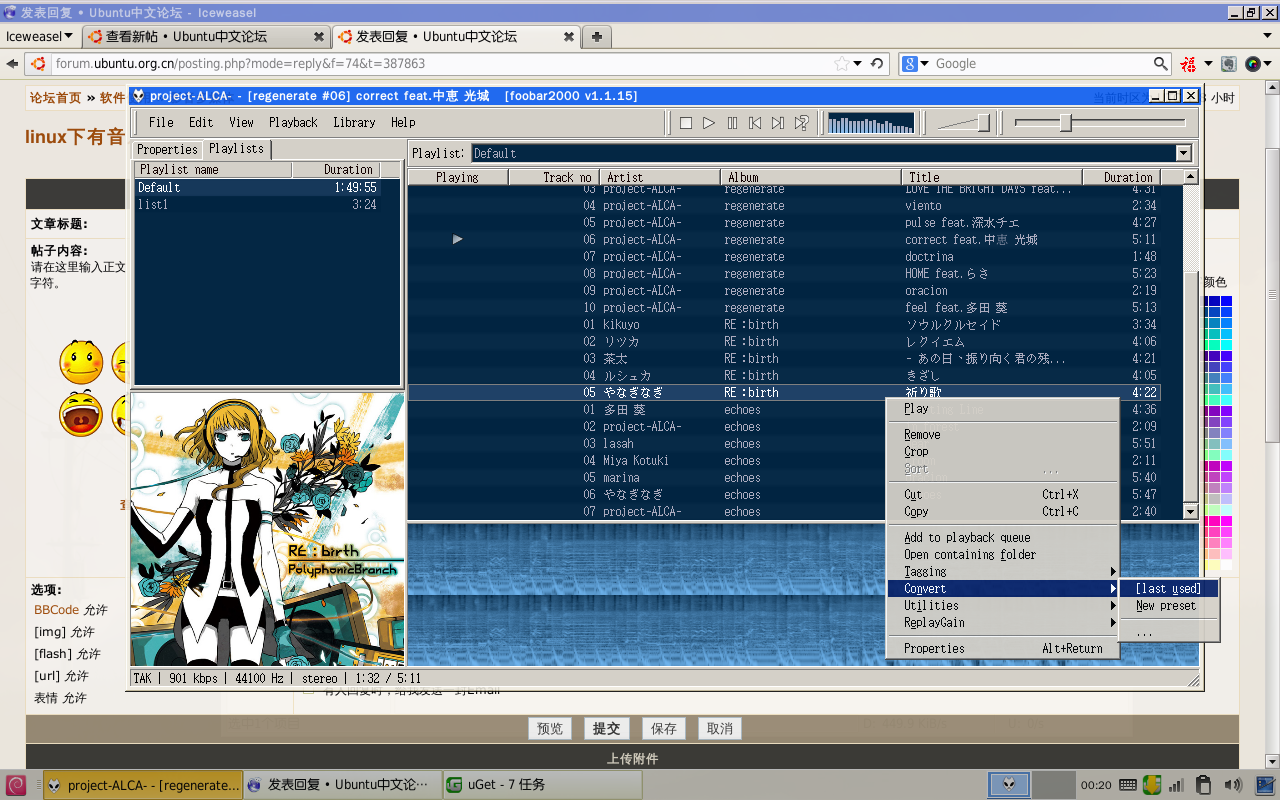This screenshot has width=1280, height=800.
Task: Expand the Utilities submenu
Action: coord(1003,606)
